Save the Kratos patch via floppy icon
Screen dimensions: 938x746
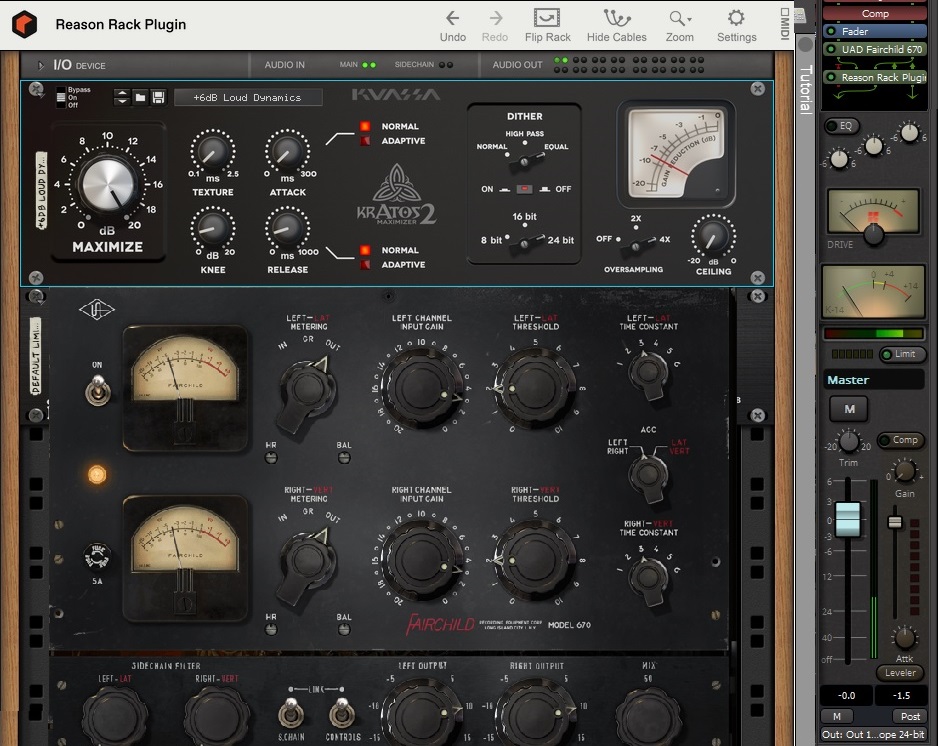tap(158, 97)
